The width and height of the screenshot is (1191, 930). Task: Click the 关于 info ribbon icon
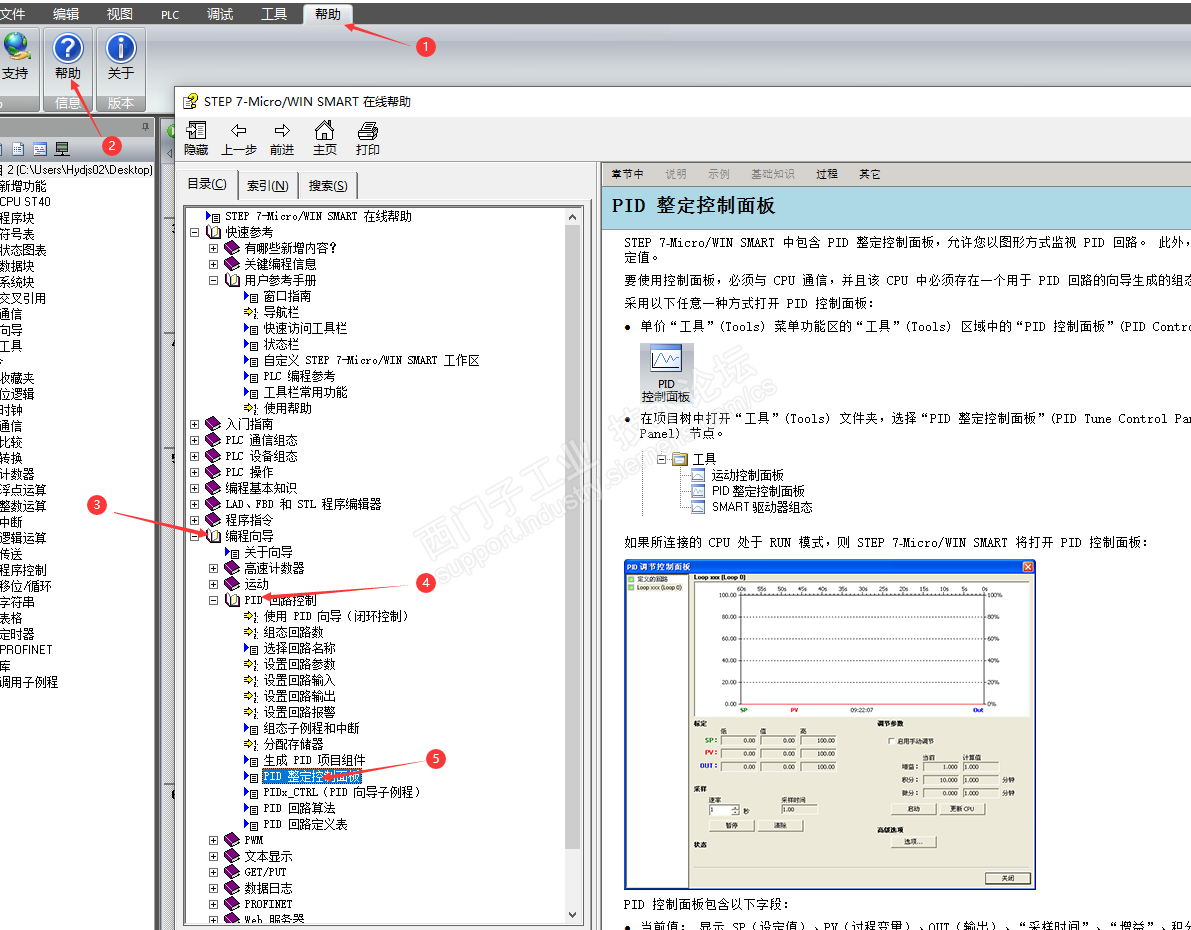tap(120, 49)
